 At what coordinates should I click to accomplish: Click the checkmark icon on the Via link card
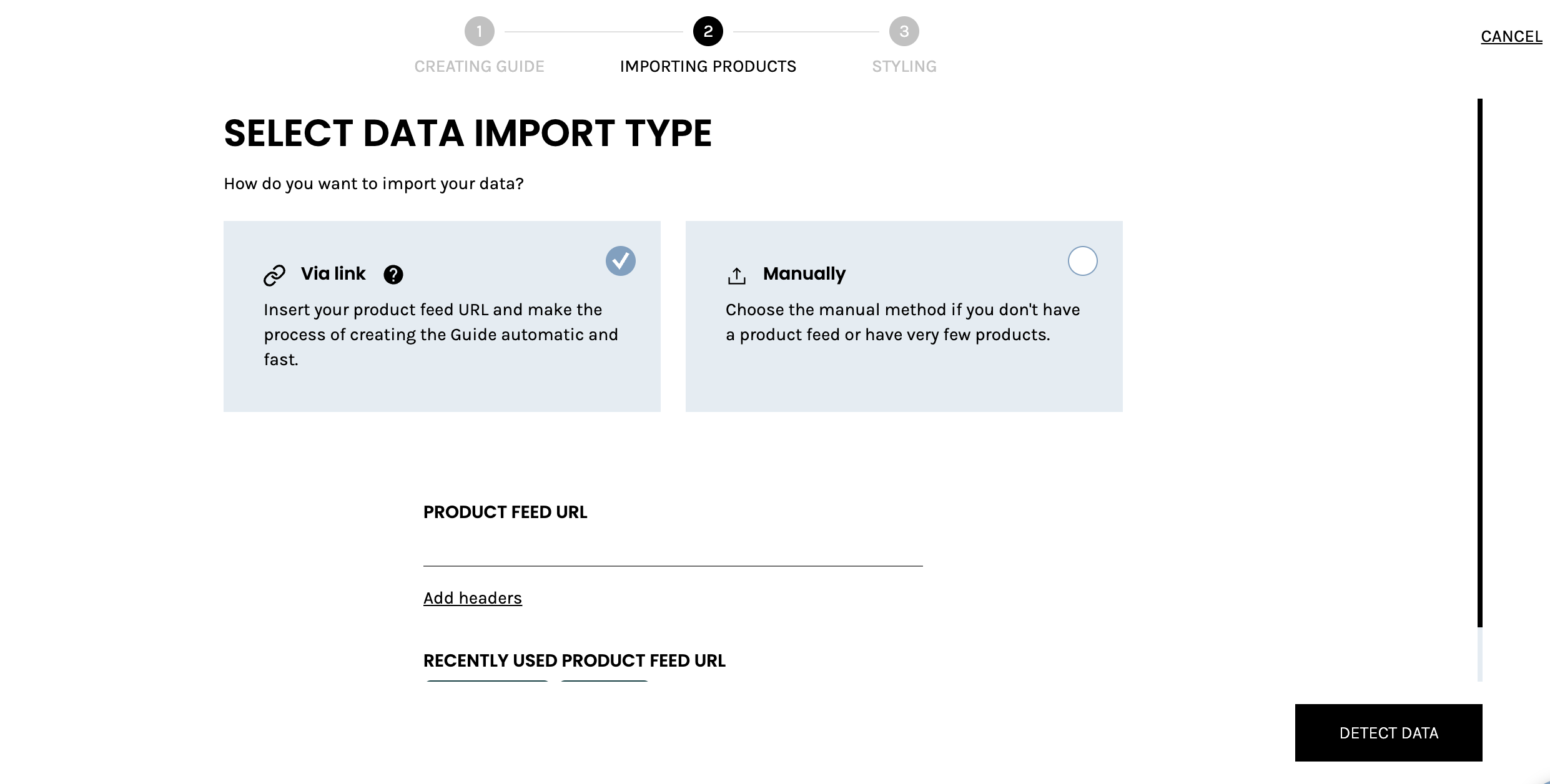620,261
